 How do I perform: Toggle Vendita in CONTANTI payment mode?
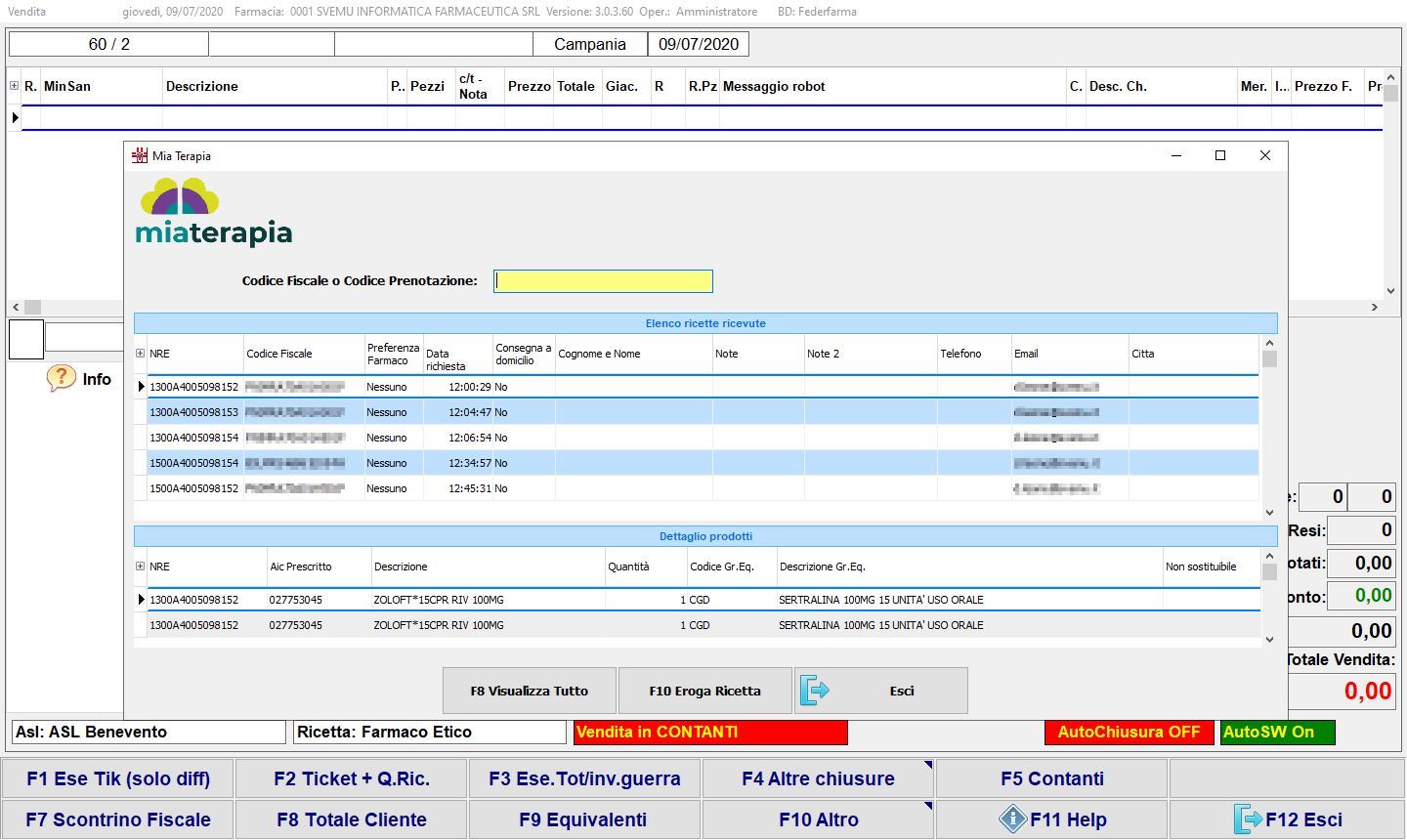[710, 733]
